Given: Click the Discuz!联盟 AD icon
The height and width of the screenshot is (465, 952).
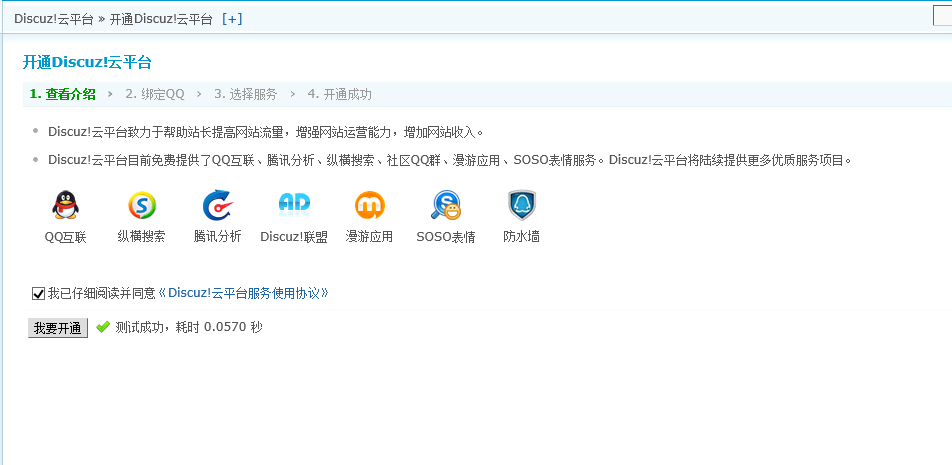Looking at the screenshot, I should tap(294, 205).
